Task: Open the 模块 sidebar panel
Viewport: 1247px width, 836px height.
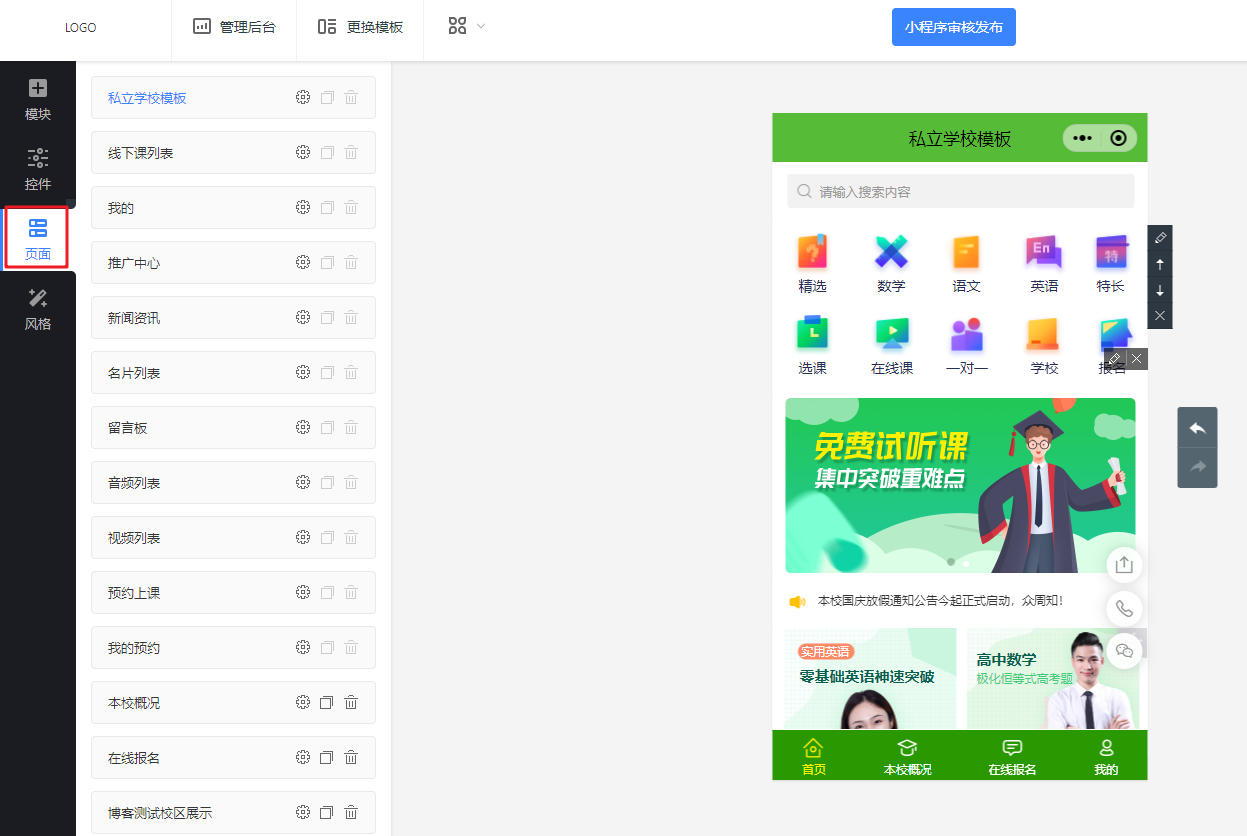Action: (38, 100)
